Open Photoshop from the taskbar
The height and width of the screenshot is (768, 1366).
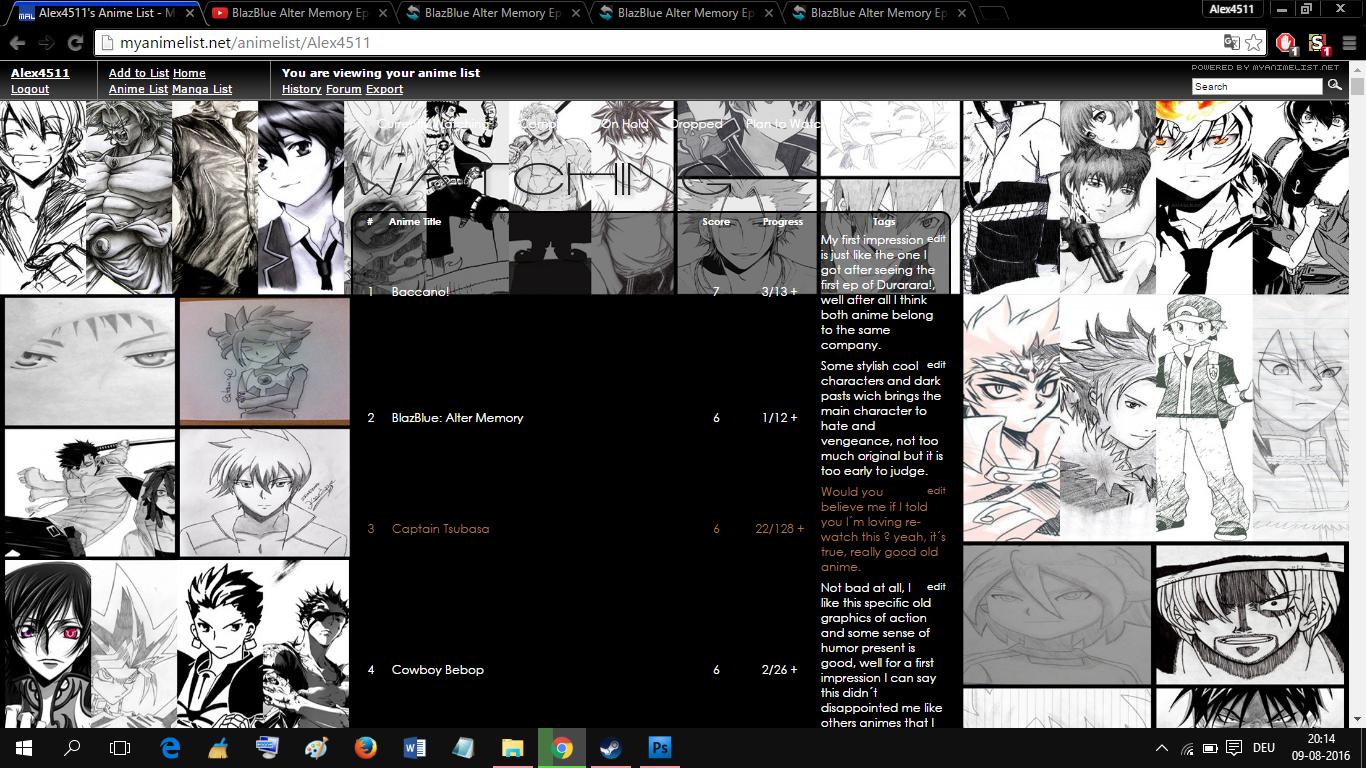coord(659,748)
